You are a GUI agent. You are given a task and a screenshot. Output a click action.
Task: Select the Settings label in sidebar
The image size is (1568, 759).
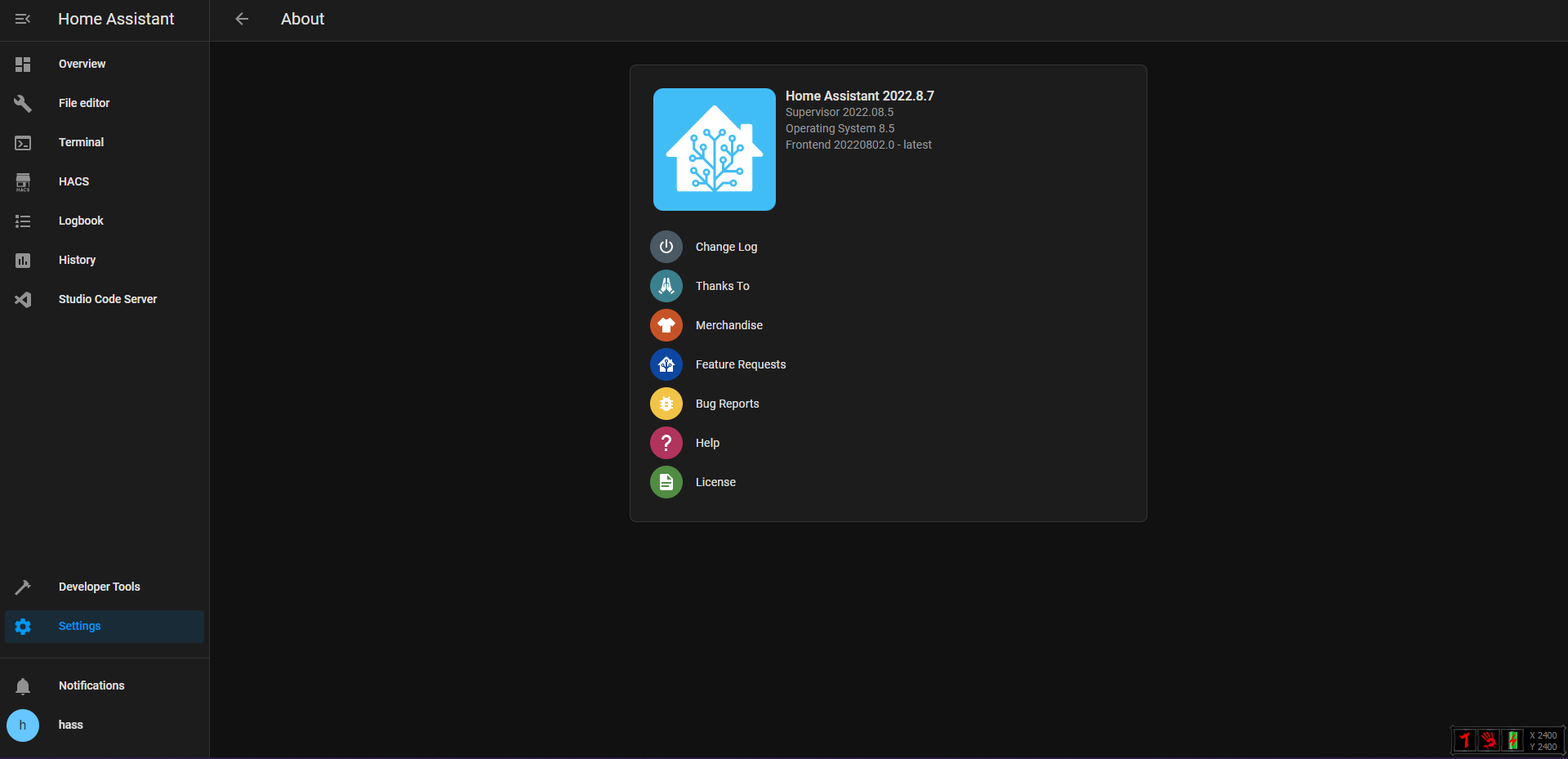[x=80, y=626]
